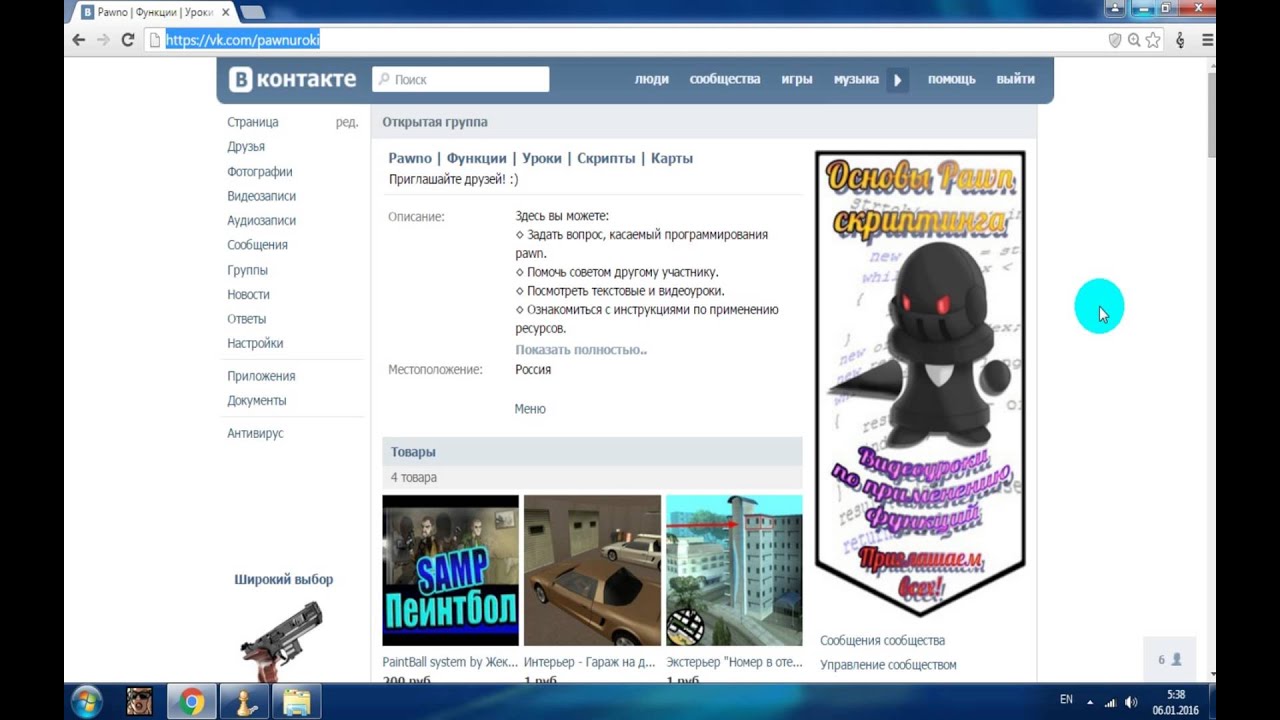Open Сообщения in the sidebar

[257, 245]
